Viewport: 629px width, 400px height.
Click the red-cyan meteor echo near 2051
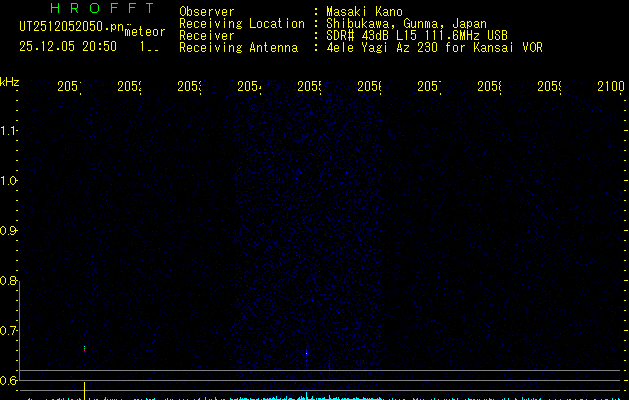[84, 348]
